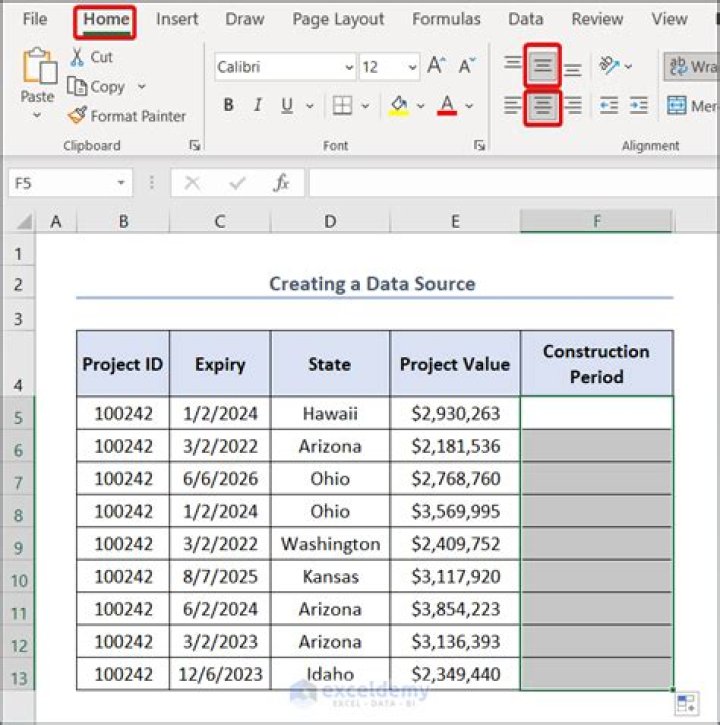Open the Calibri font name dropdown
Viewport: 720px width, 725px height.
[349, 68]
